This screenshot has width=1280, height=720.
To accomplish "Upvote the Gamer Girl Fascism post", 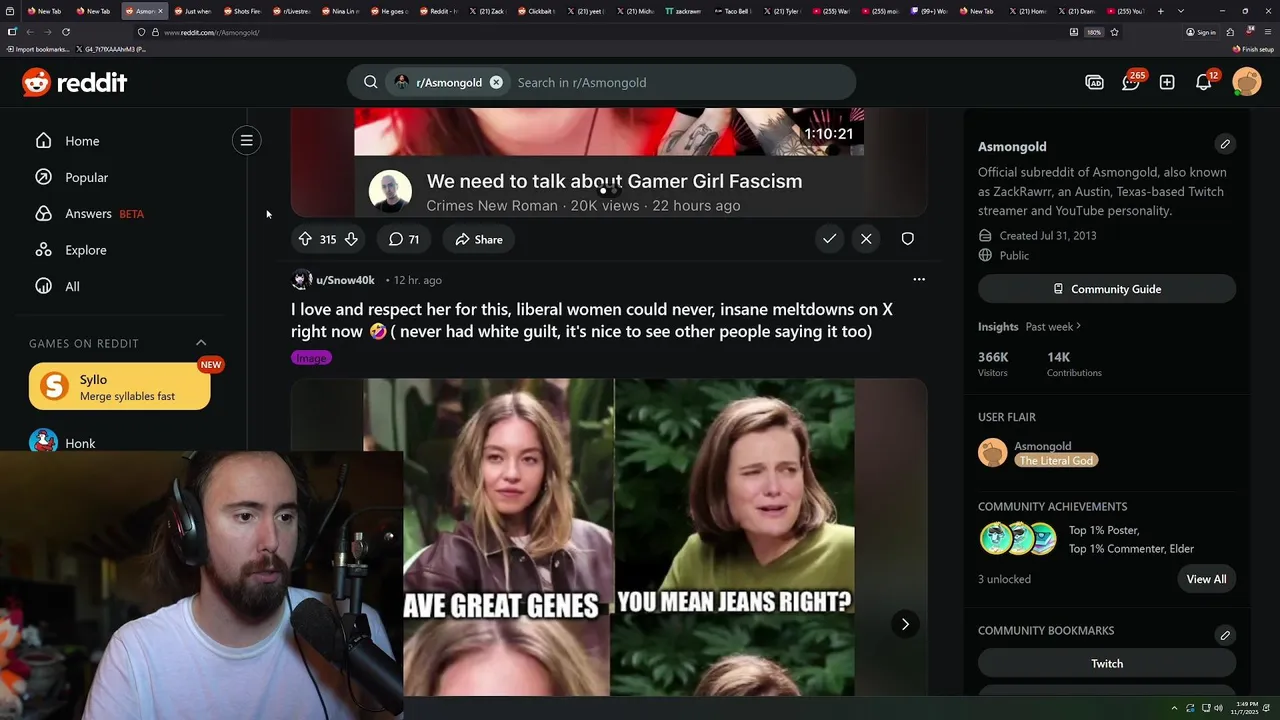I will (x=305, y=239).
